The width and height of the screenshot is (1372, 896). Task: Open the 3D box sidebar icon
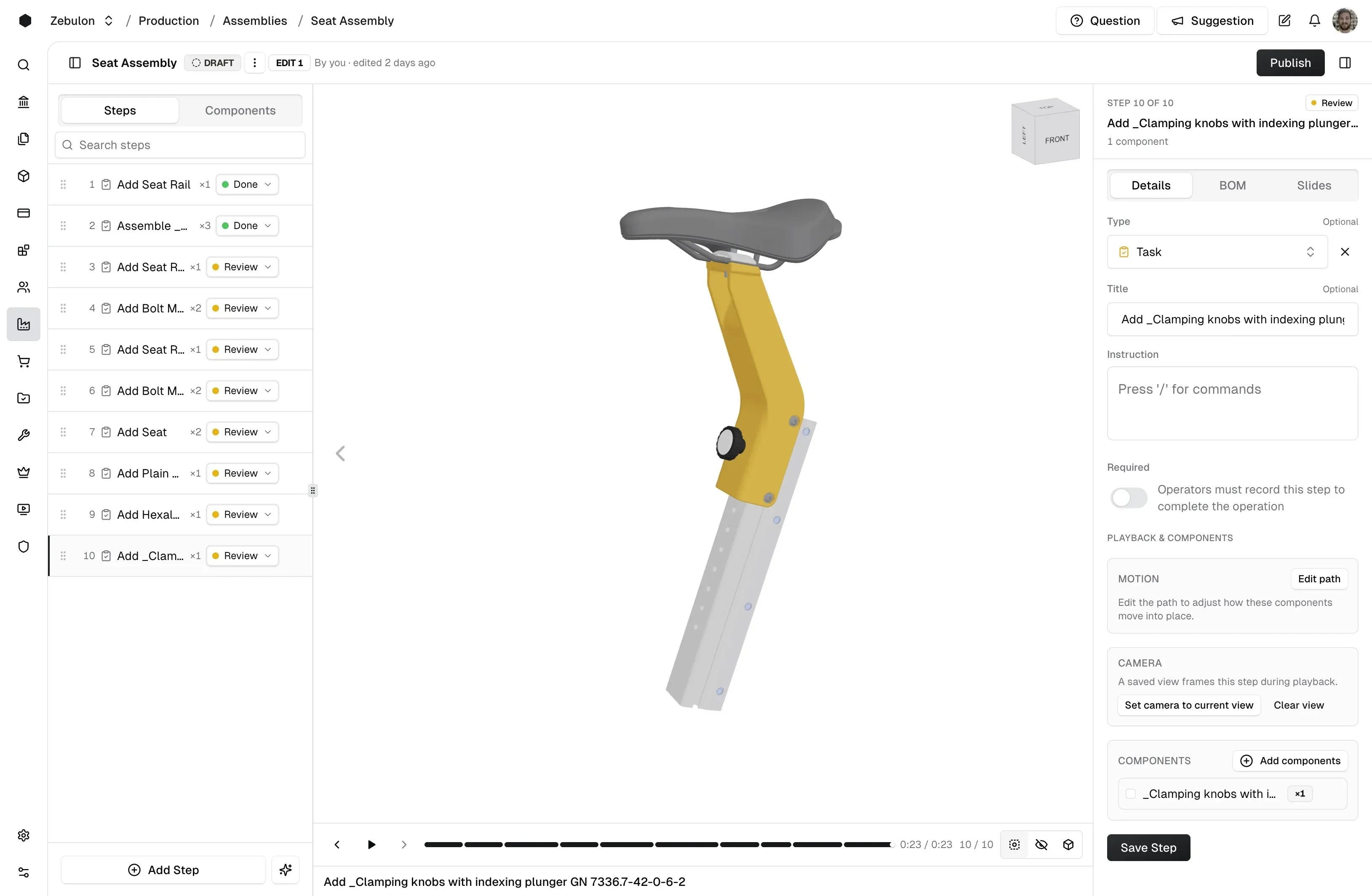click(24, 176)
